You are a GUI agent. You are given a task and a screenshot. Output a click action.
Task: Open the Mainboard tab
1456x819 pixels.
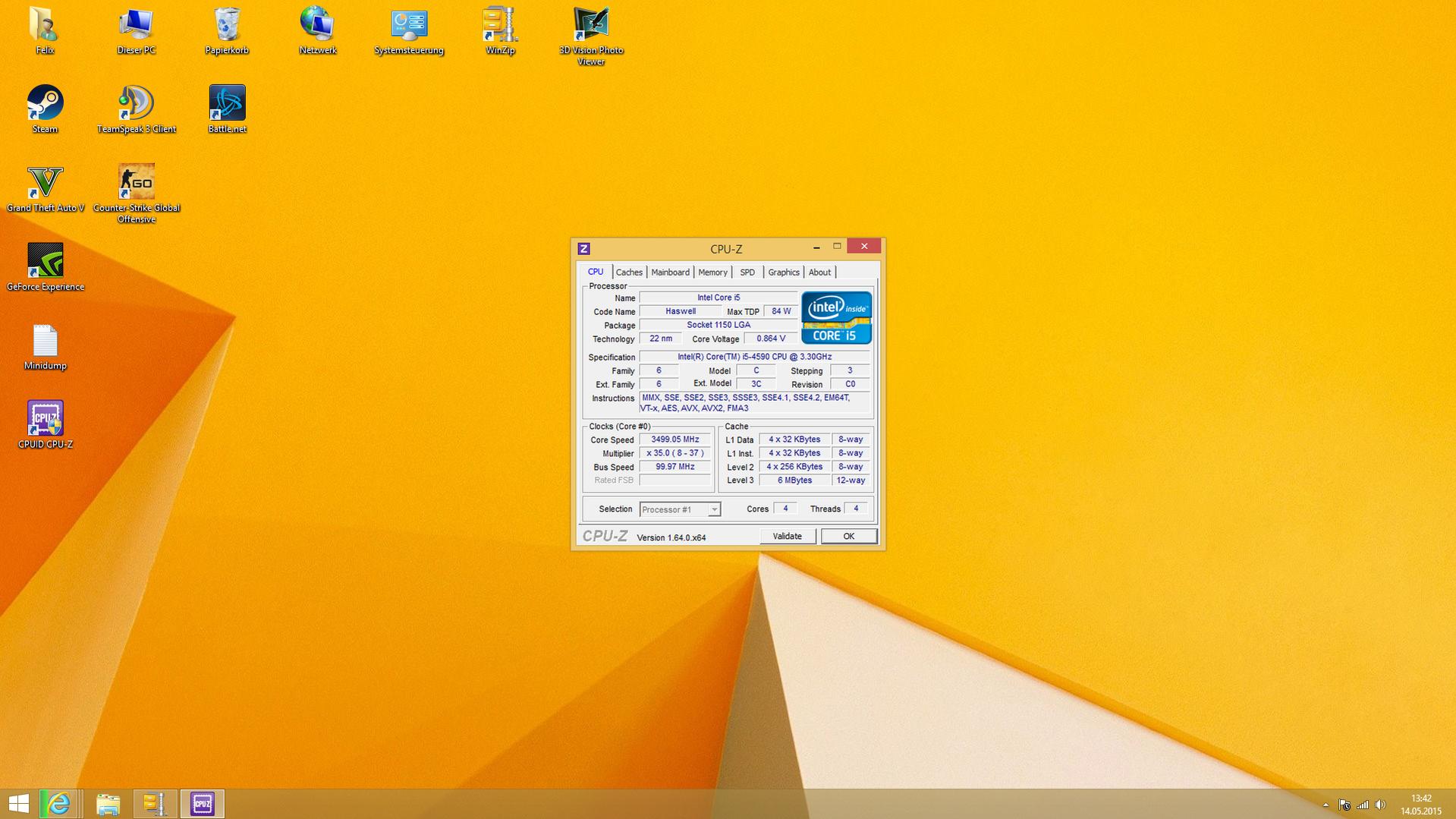(670, 272)
